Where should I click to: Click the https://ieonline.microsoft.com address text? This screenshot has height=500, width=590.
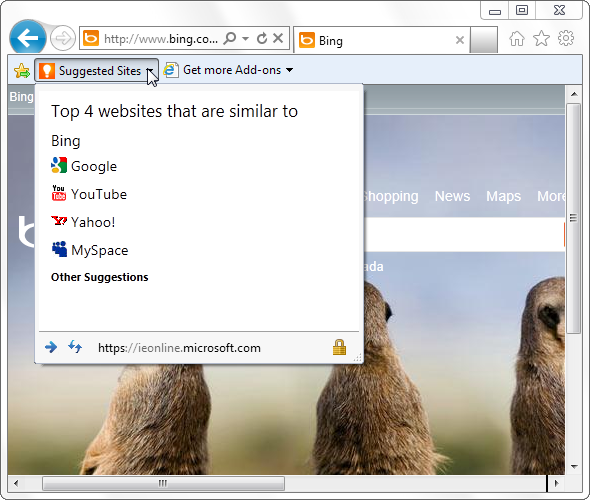tap(179, 348)
